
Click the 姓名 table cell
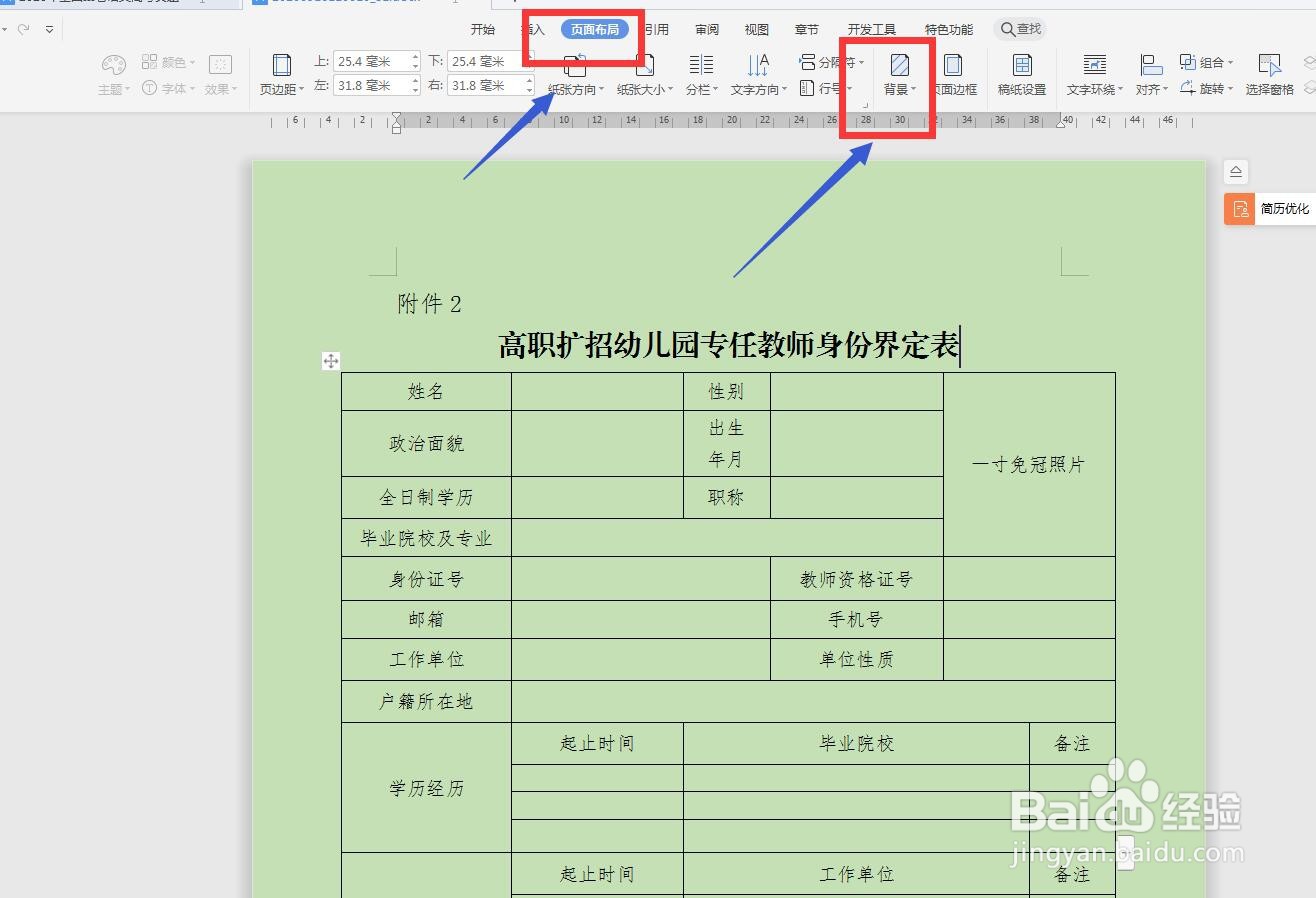click(426, 391)
